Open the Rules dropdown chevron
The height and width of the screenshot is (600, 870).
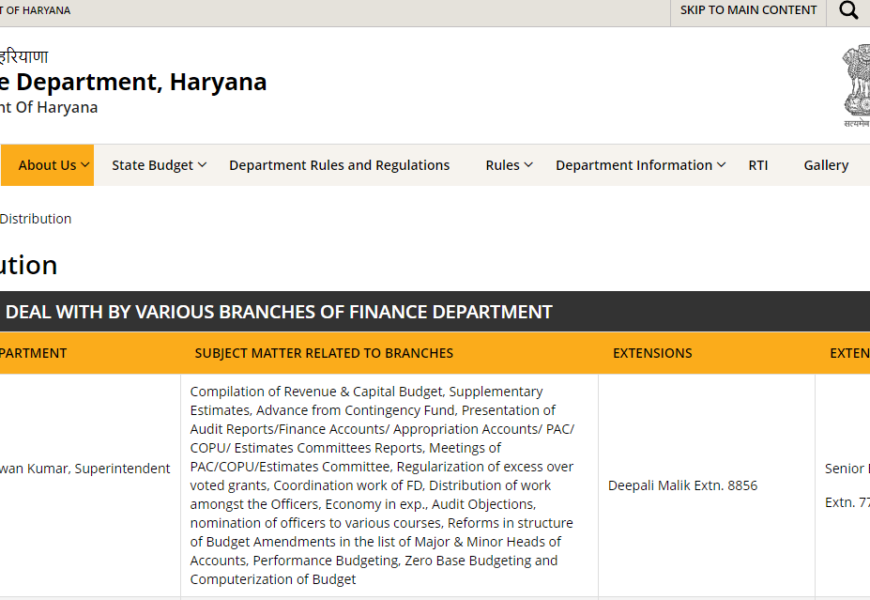[x=528, y=165]
